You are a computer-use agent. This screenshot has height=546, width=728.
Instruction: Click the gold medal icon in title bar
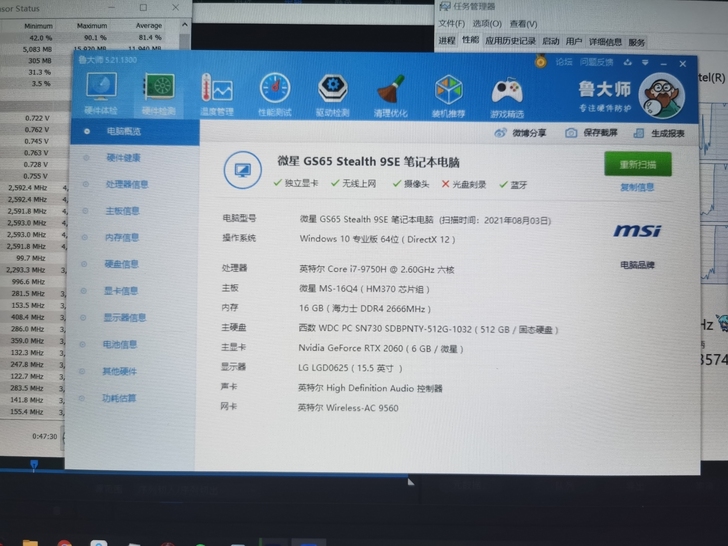click(x=540, y=61)
